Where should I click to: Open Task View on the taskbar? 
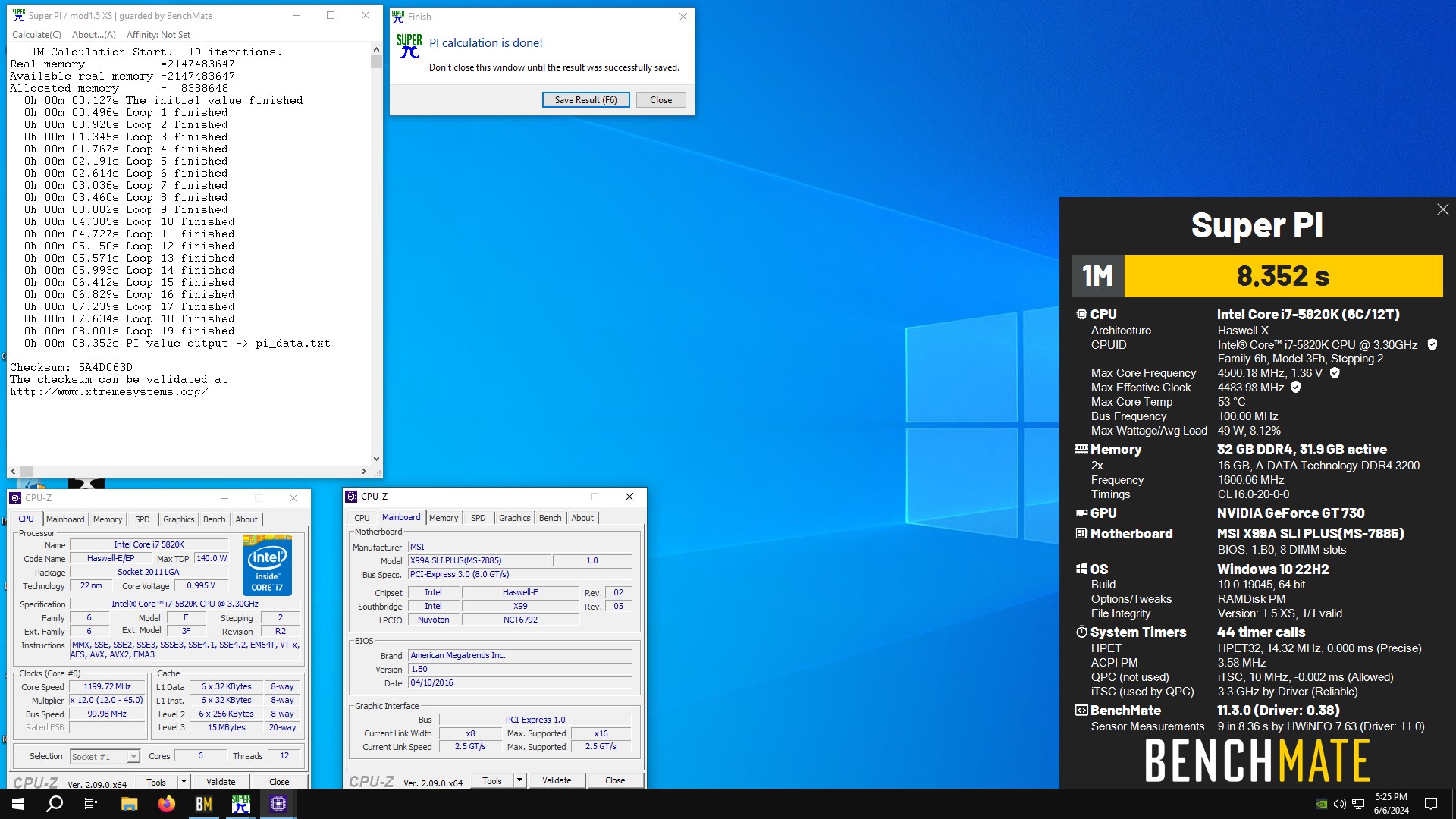pos(91,804)
